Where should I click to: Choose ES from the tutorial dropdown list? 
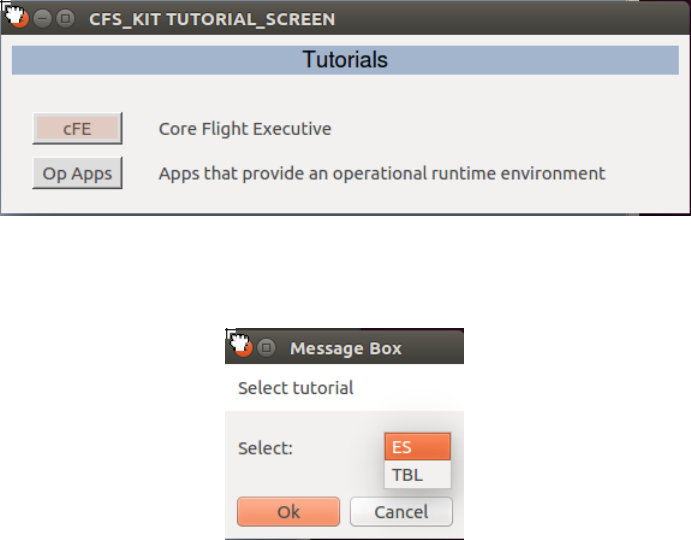click(417, 447)
